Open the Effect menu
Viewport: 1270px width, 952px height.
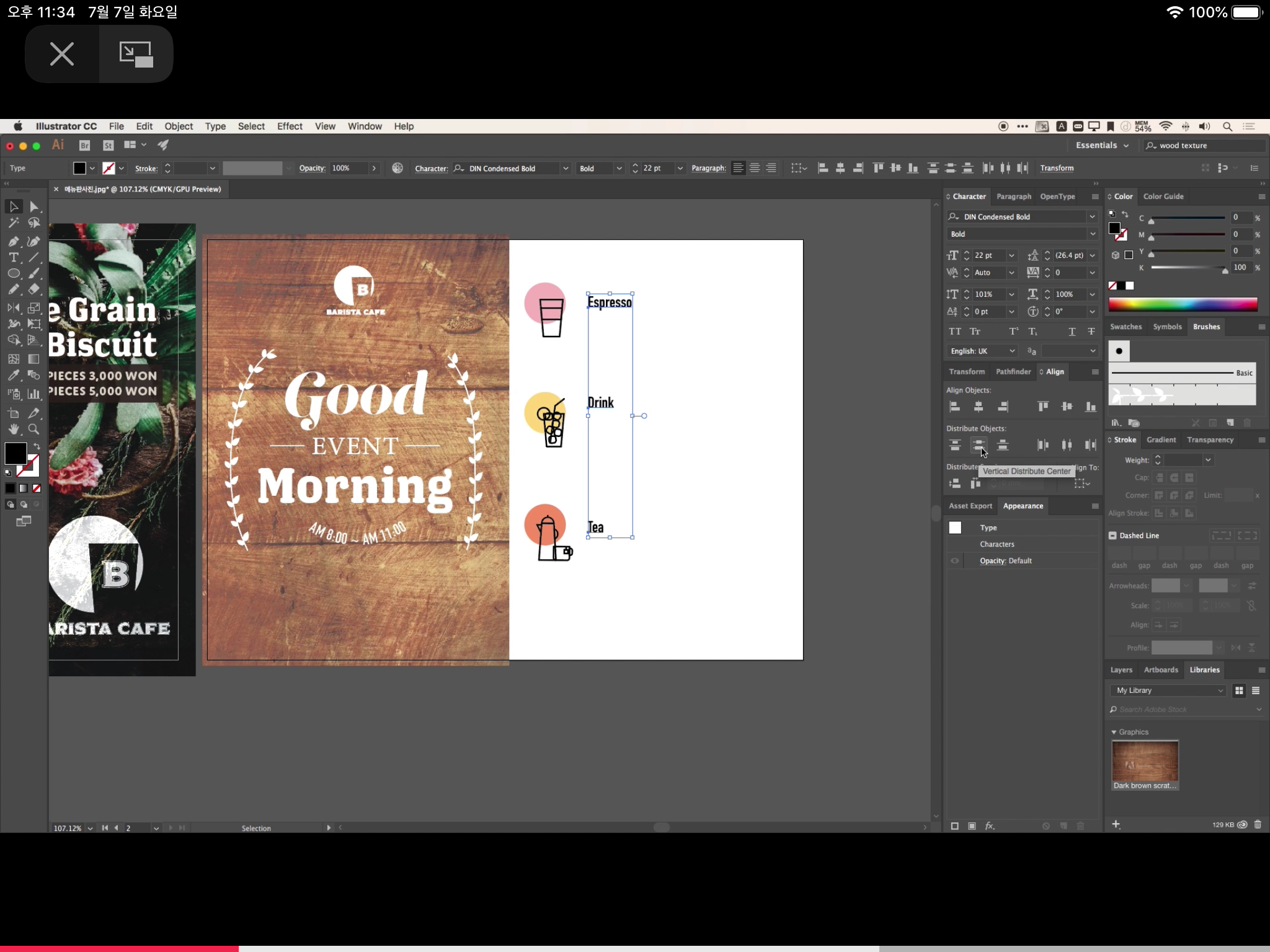[290, 126]
